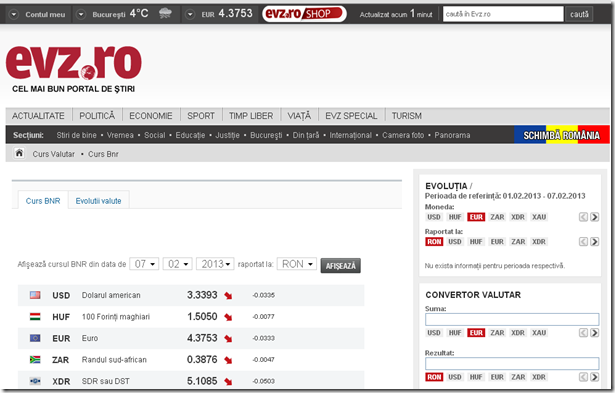This screenshot has width=615, height=393.
Task: Select XAU in Evoluția Moneda options
Action: pyautogui.click(x=539, y=217)
